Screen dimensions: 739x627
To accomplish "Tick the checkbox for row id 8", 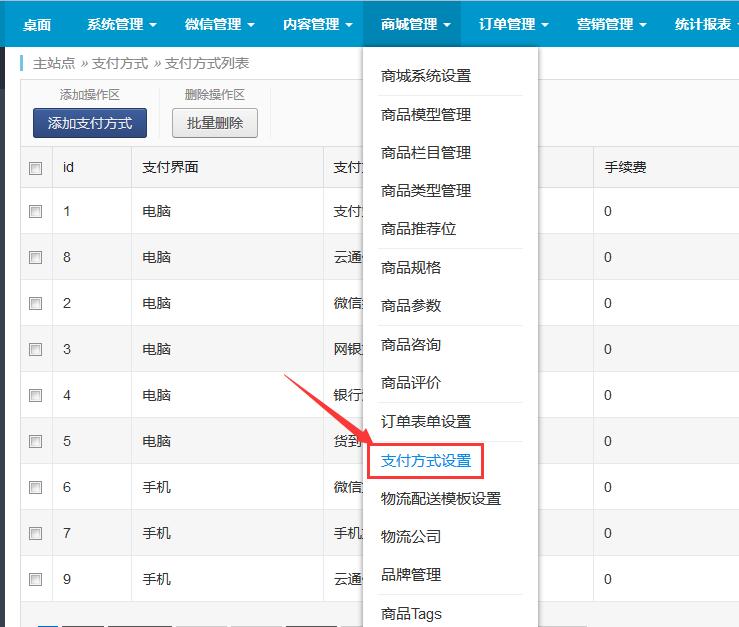I will 36,258.
